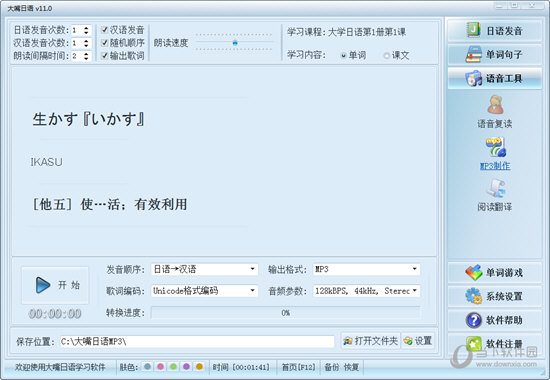Click the 保存位置 path field
Screen dimensions: 550x380
coord(197,341)
